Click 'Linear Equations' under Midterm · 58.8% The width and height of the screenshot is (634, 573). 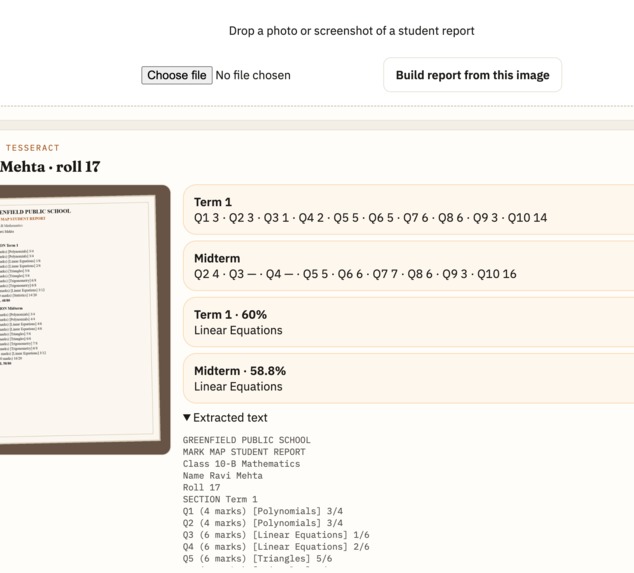[x=238, y=387]
